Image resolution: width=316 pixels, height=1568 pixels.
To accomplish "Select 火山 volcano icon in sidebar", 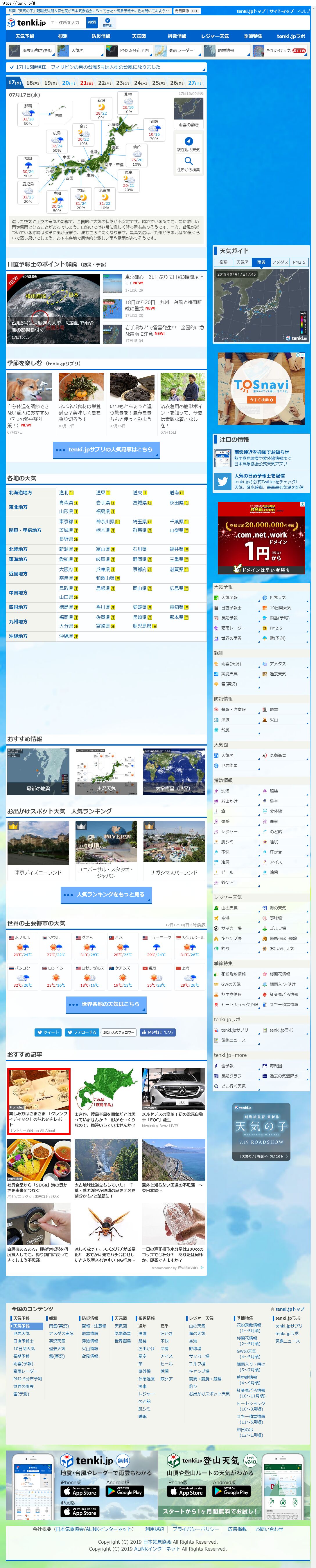I will (265, 719).
